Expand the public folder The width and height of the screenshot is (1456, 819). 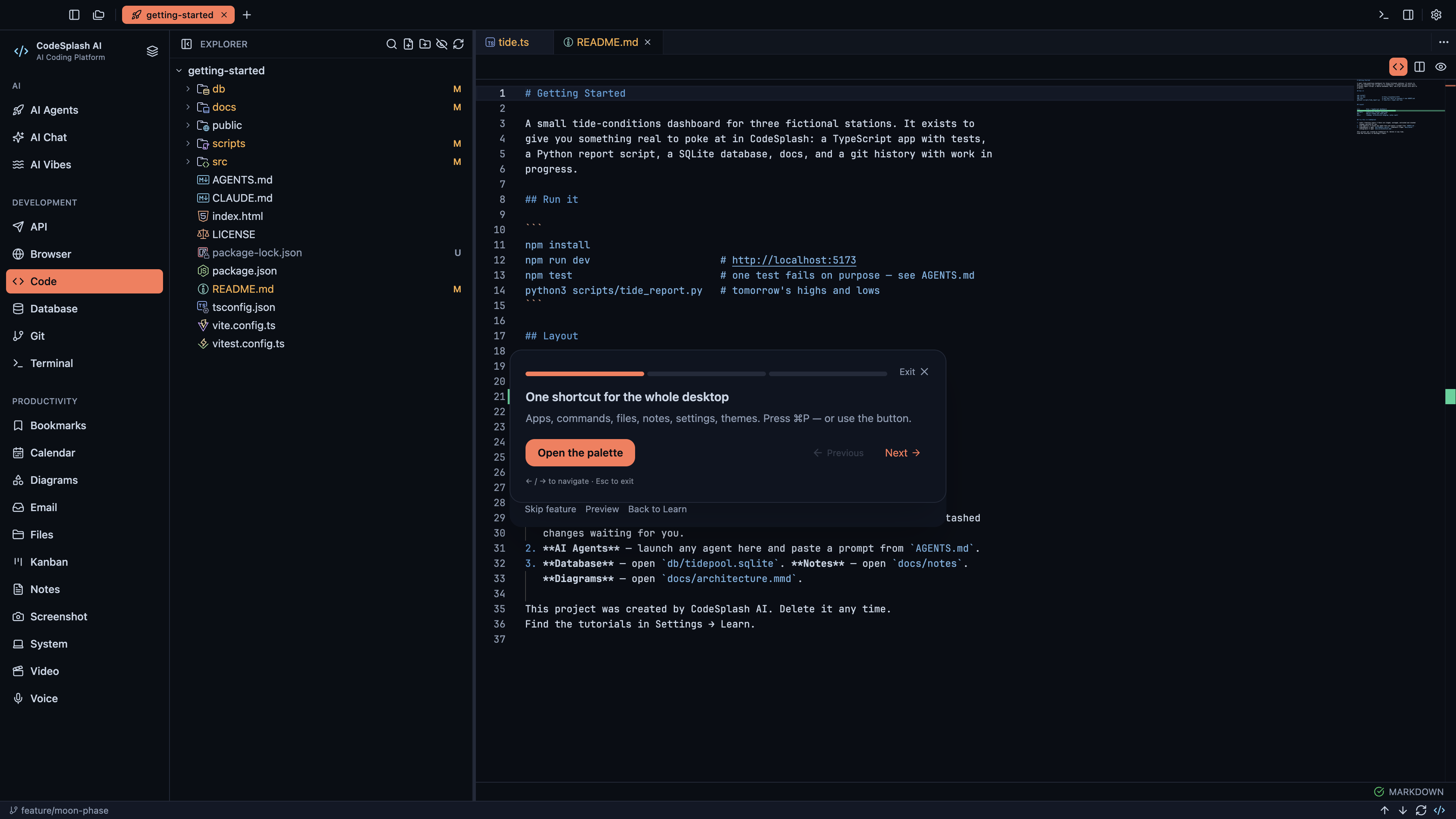tap(188, 125)
